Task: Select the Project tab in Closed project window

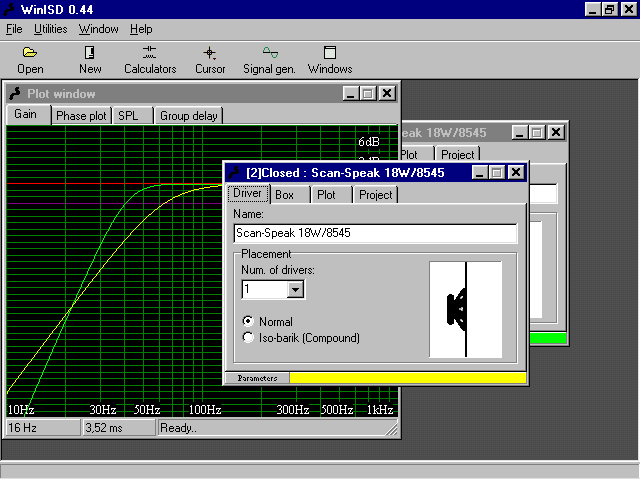Action: click(x=376, y=195)
